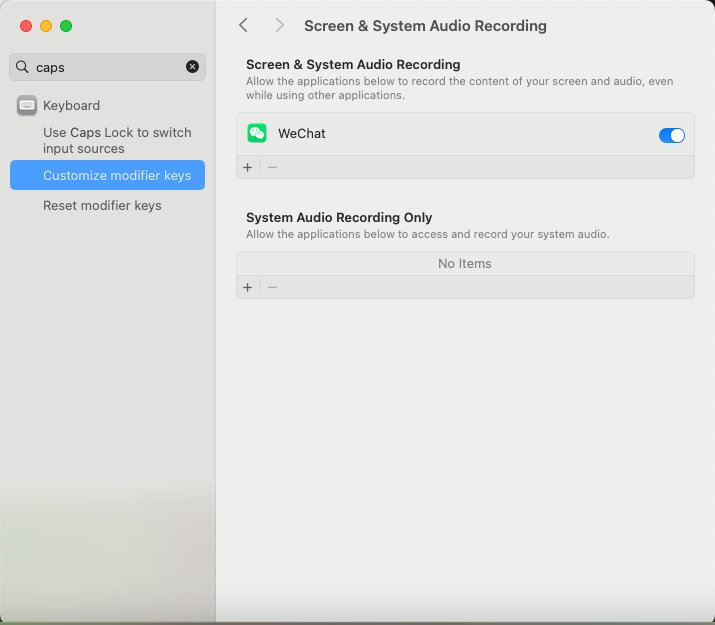Remove app from Screen & System Audio Recording list
Viewport: 715px width, 625px height.
pyautogui.click(x=272, y=167)
